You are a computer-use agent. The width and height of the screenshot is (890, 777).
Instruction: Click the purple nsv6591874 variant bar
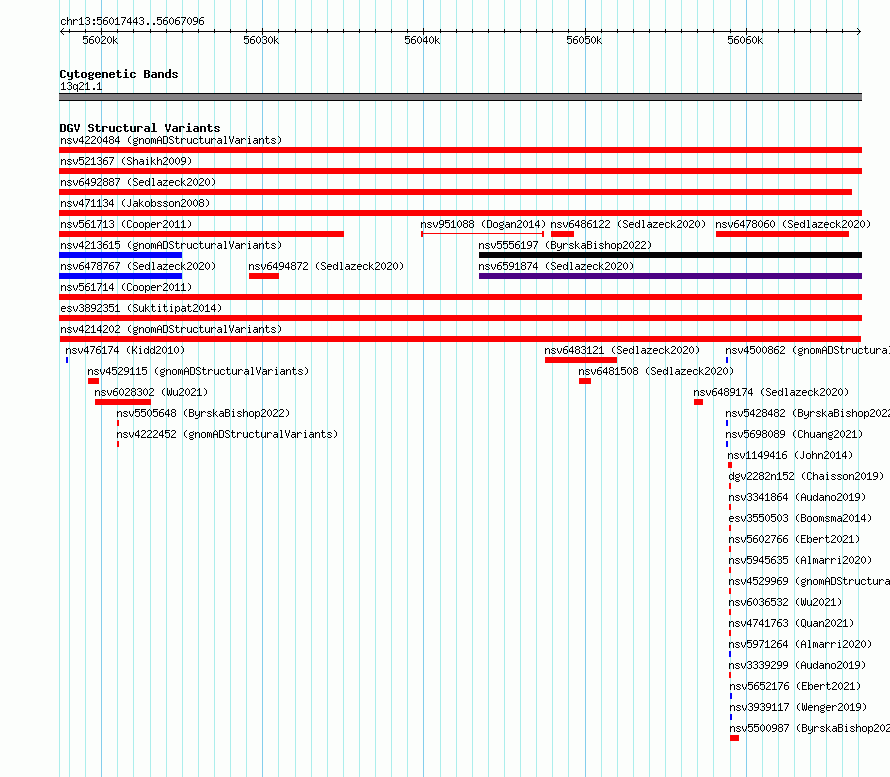pyautogui.click(x=670, y=276)
